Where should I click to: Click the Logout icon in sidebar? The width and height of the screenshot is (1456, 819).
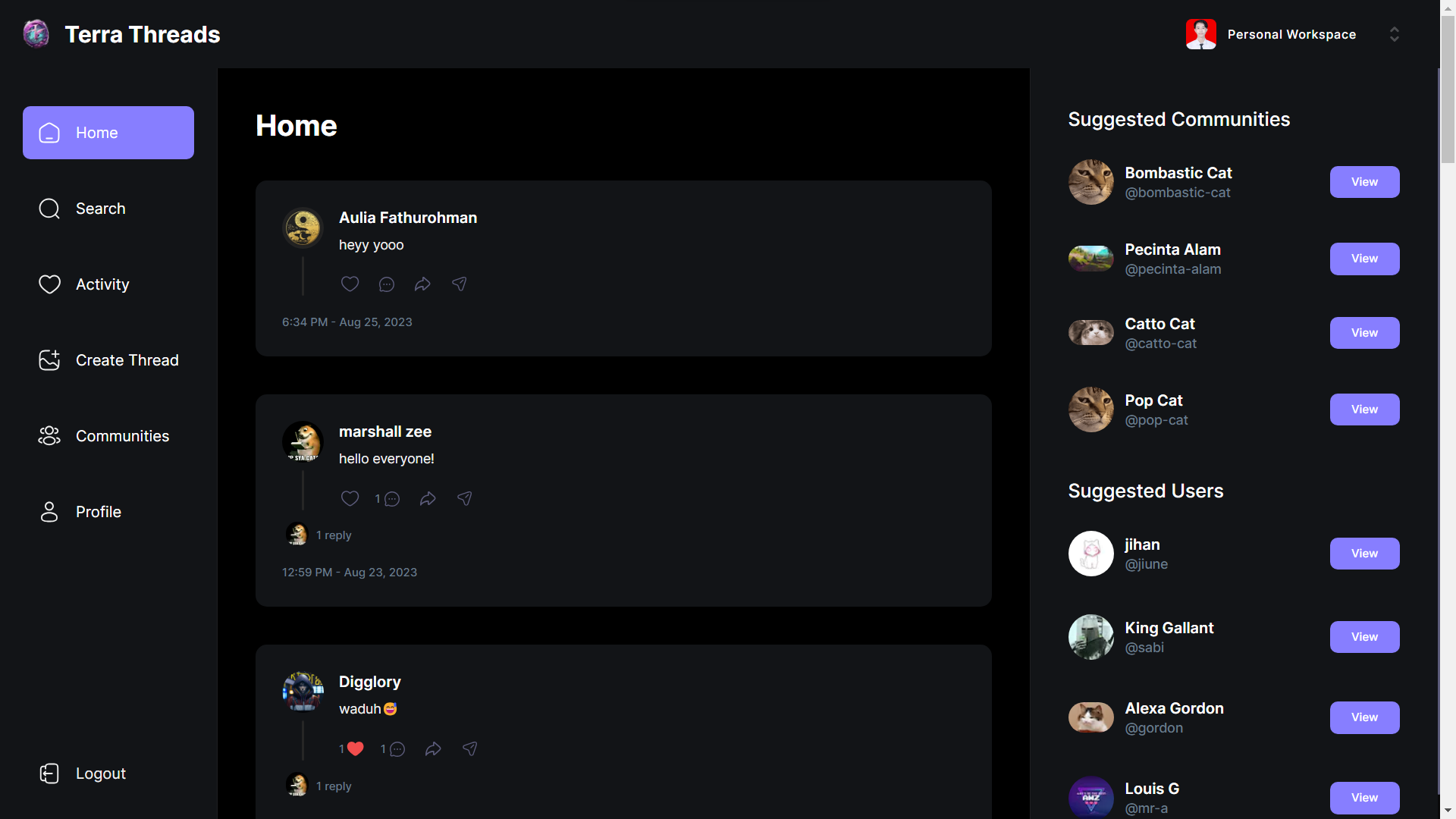[49, 773]
